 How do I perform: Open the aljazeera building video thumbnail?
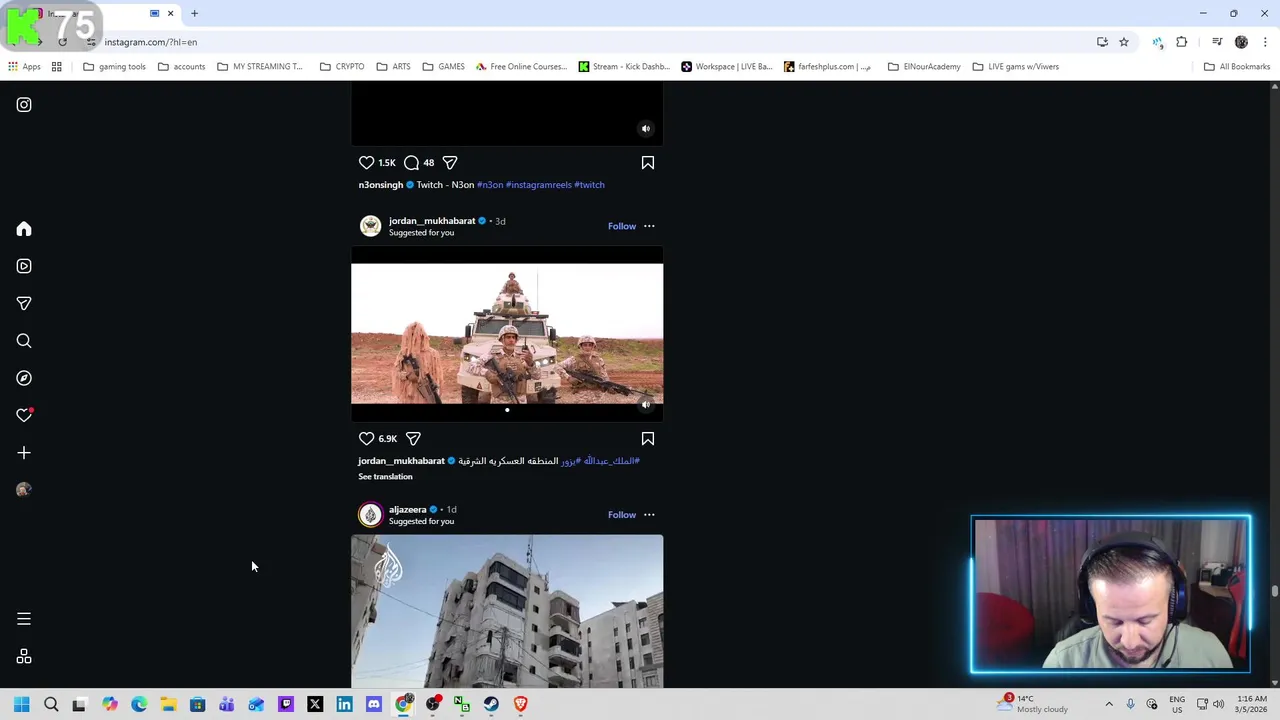[507, 611]
